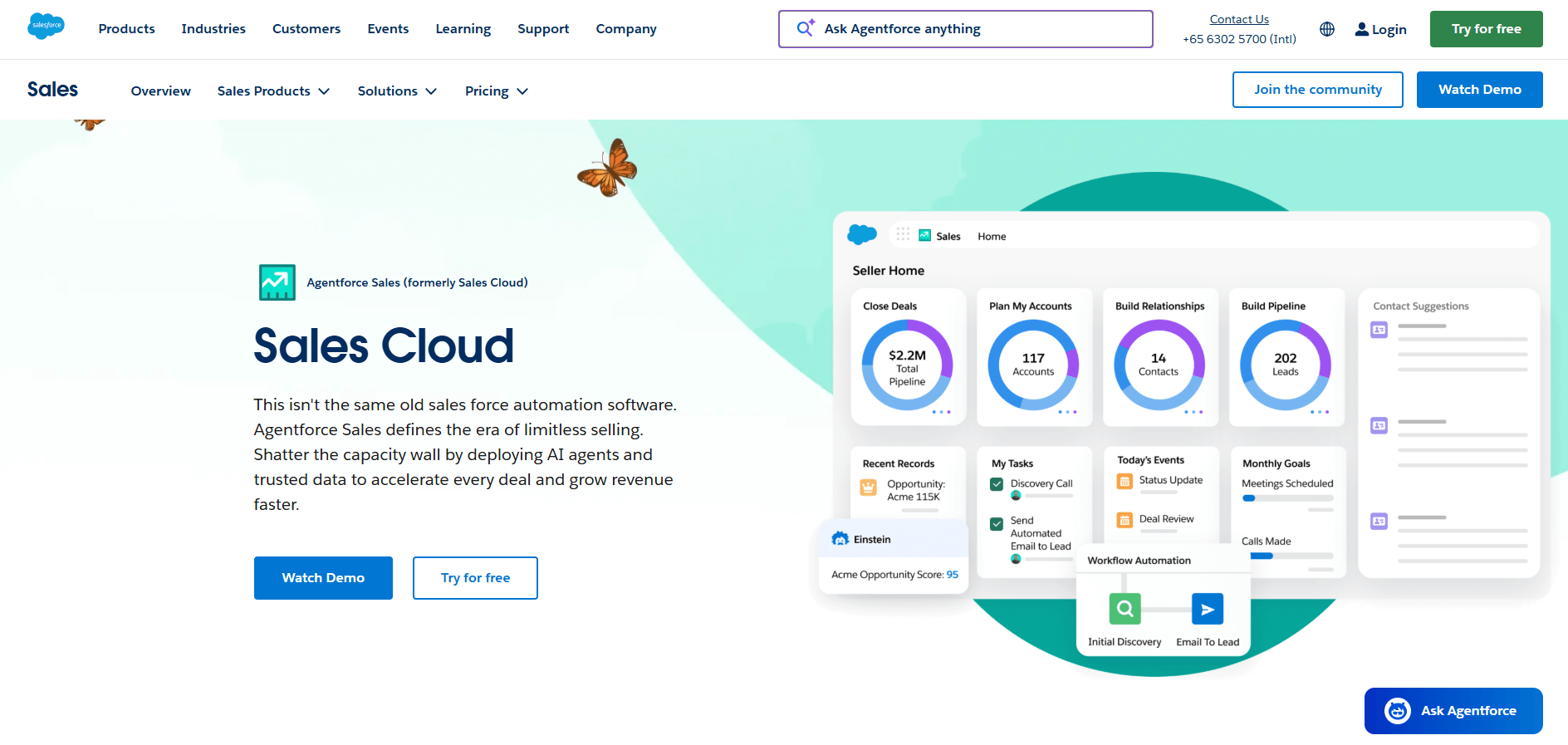
Task: Open the Solutions dropdown menu
Action: pyautogui.click(x=397, y=91)
